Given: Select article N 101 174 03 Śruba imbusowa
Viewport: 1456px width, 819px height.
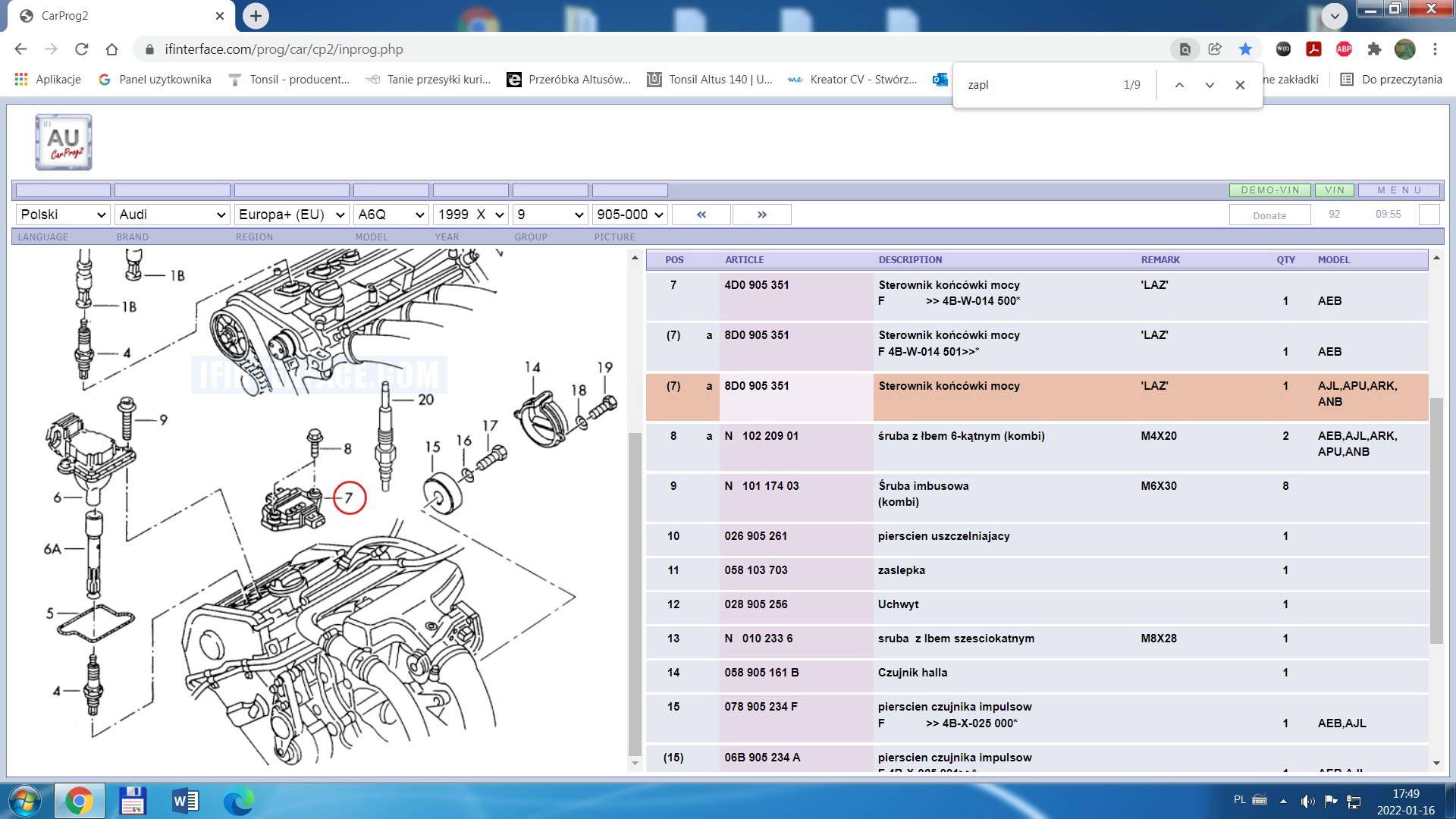Looking at the screenshot, I should [1037, 497].
